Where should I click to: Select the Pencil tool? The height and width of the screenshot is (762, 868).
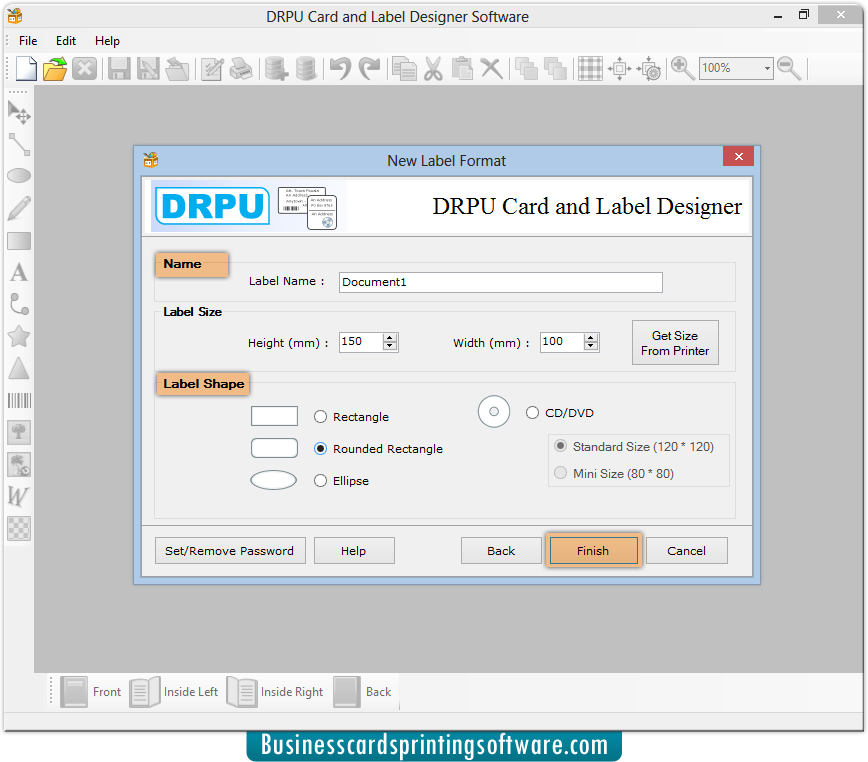click(x=19, y=208)
